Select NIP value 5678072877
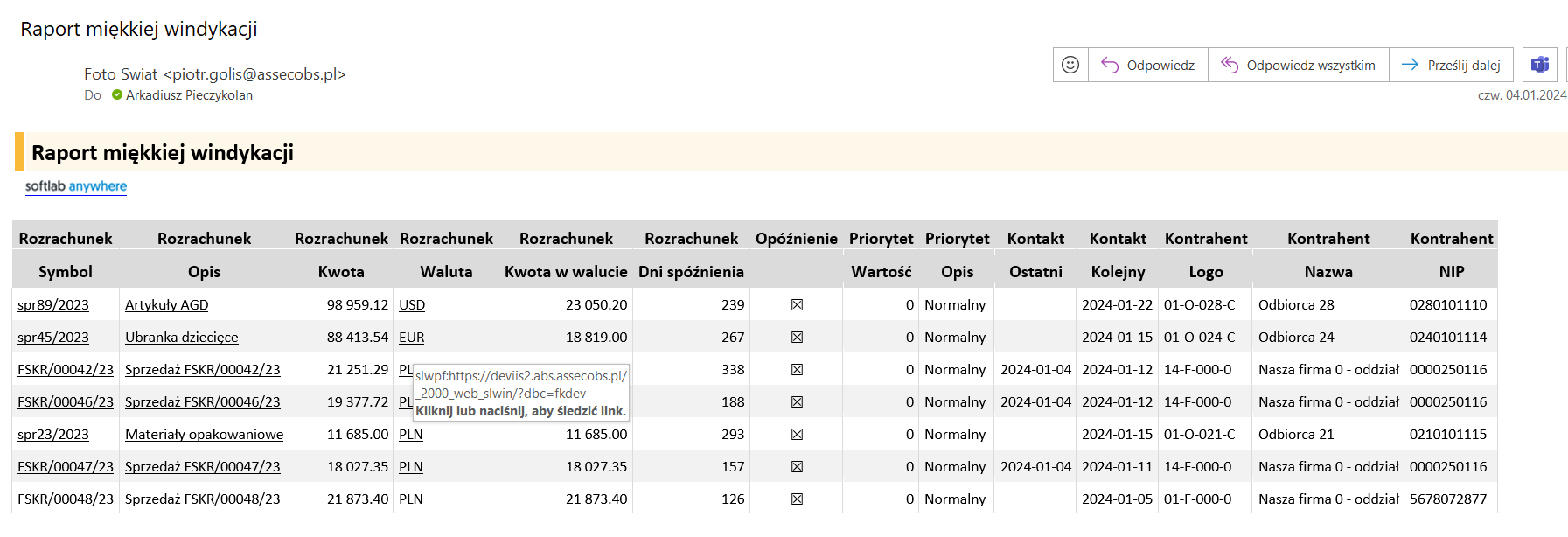Image resolution: width=1568 pixels, height=537 pixels. tap(1448, 499)
